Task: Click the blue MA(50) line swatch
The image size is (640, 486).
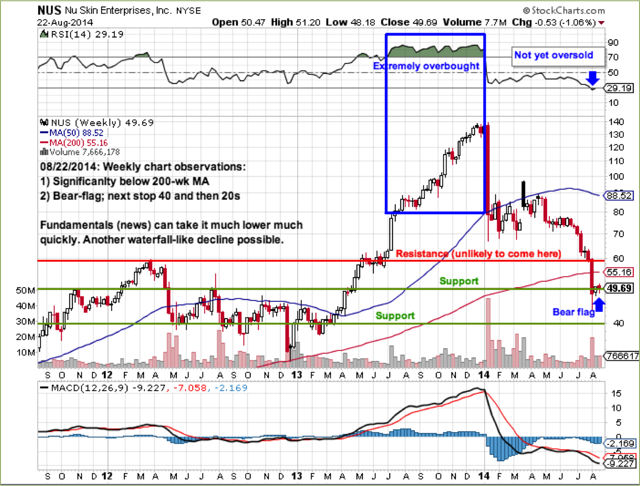Action: tap(44, 133)
